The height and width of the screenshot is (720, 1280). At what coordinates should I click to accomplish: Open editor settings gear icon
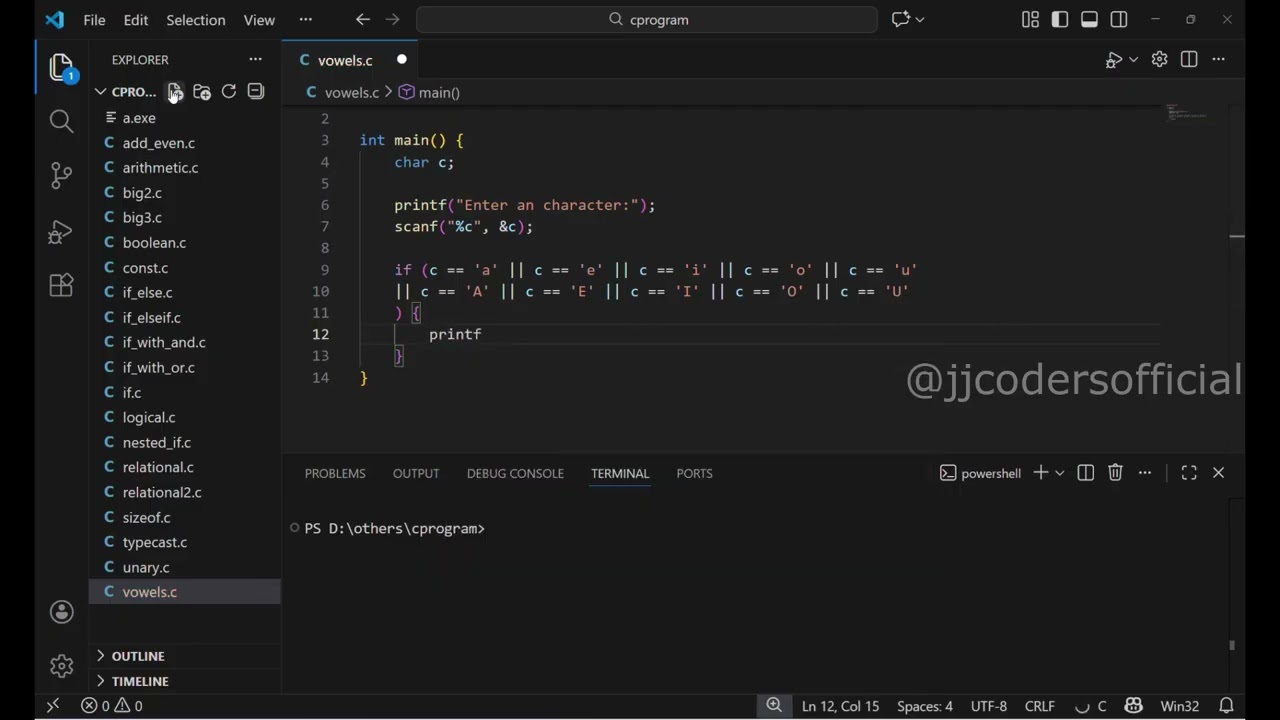click(x=1159, y=60)
